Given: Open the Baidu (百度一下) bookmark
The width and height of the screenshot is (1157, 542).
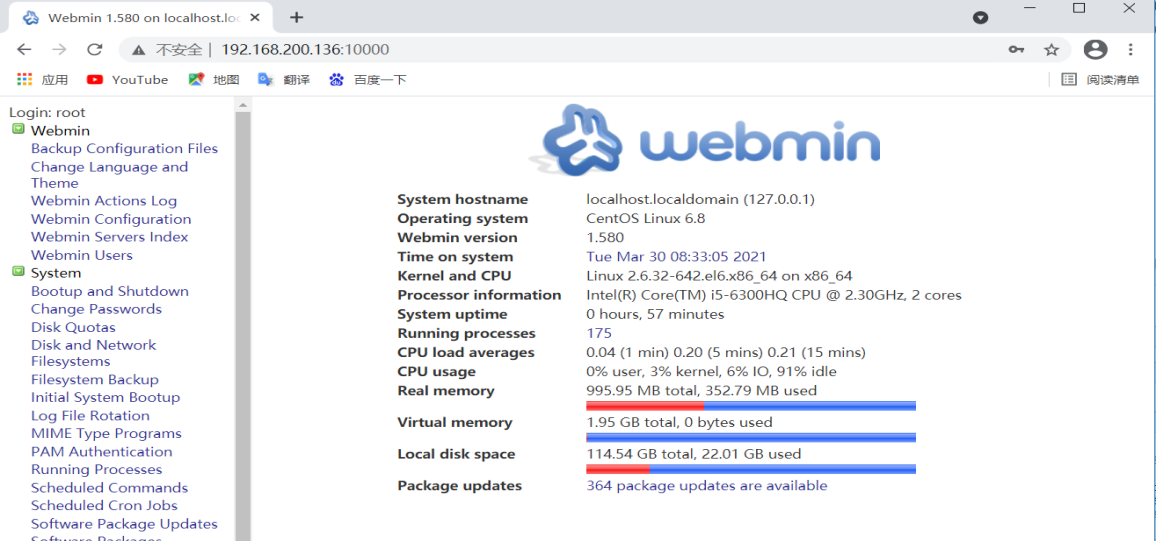Looking at the screenshot, I should point(368,80).
